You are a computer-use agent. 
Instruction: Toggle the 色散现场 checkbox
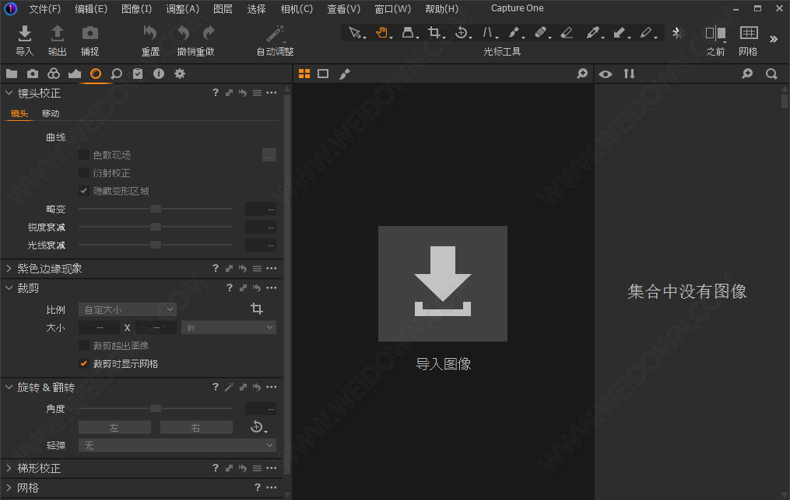click(x=84, y=155)
